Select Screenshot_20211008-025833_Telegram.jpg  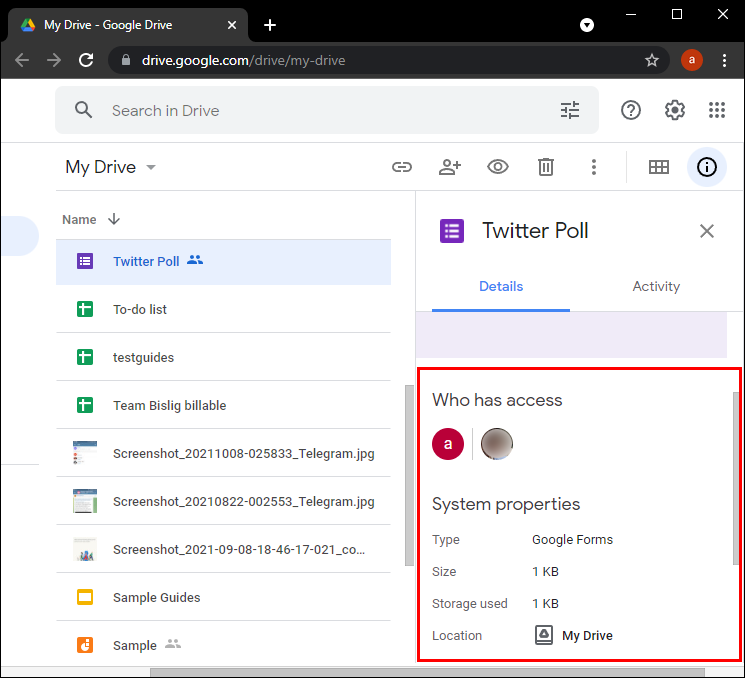tap(223, 453)
